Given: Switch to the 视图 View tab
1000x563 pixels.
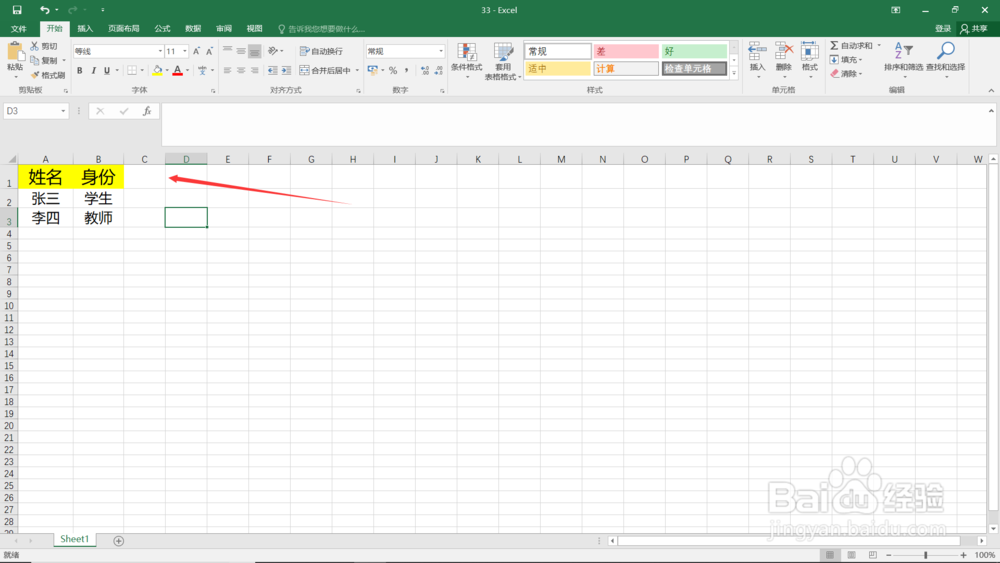Looking at the screenshot, I should pyautogui.click(x=254, y=29).
